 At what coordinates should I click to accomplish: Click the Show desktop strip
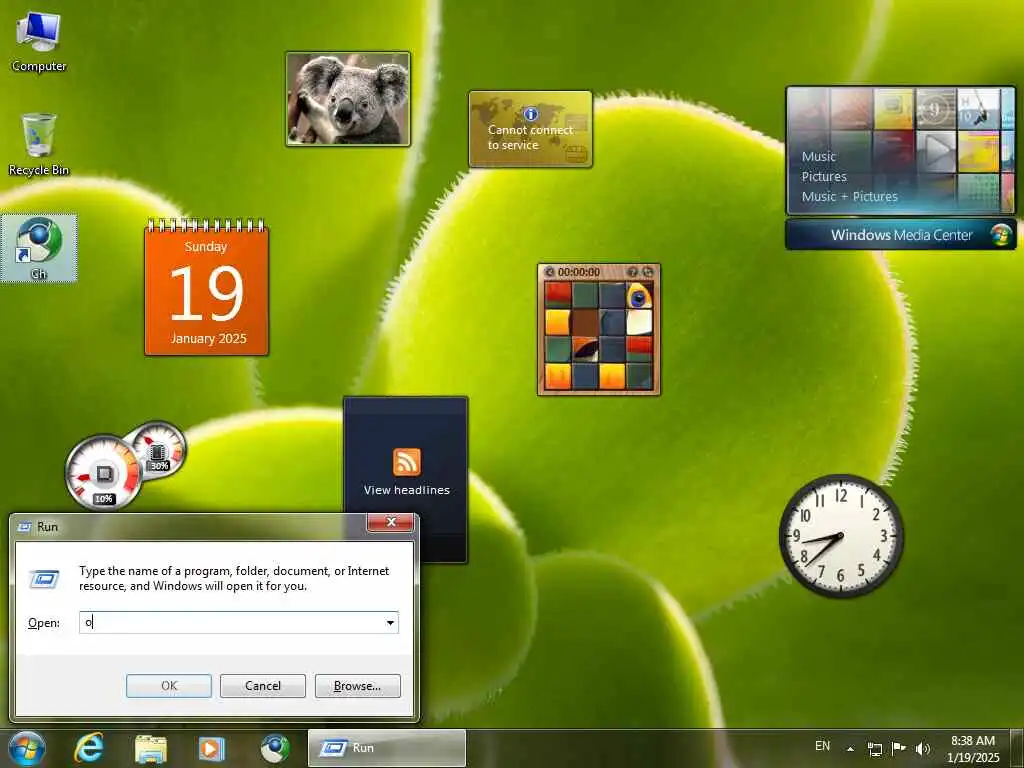1017,748
